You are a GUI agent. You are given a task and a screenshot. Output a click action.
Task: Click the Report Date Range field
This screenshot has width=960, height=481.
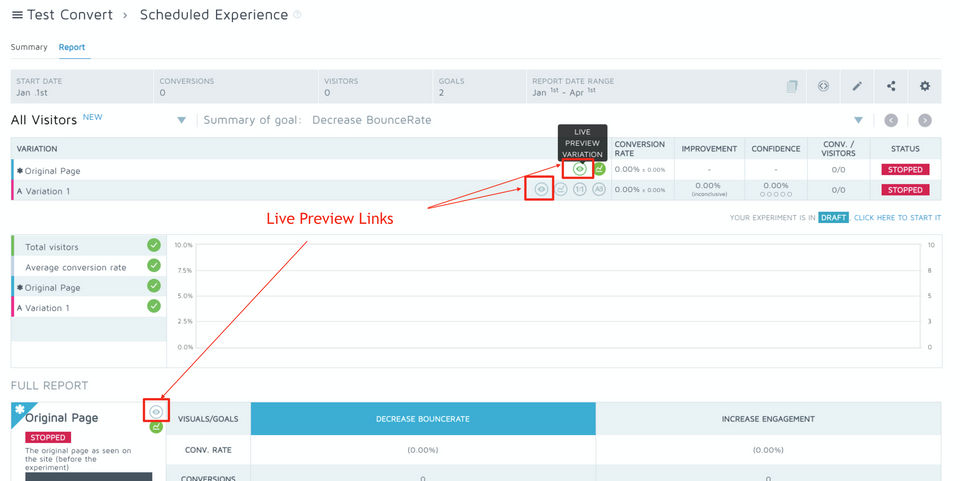tap(573, 87)
